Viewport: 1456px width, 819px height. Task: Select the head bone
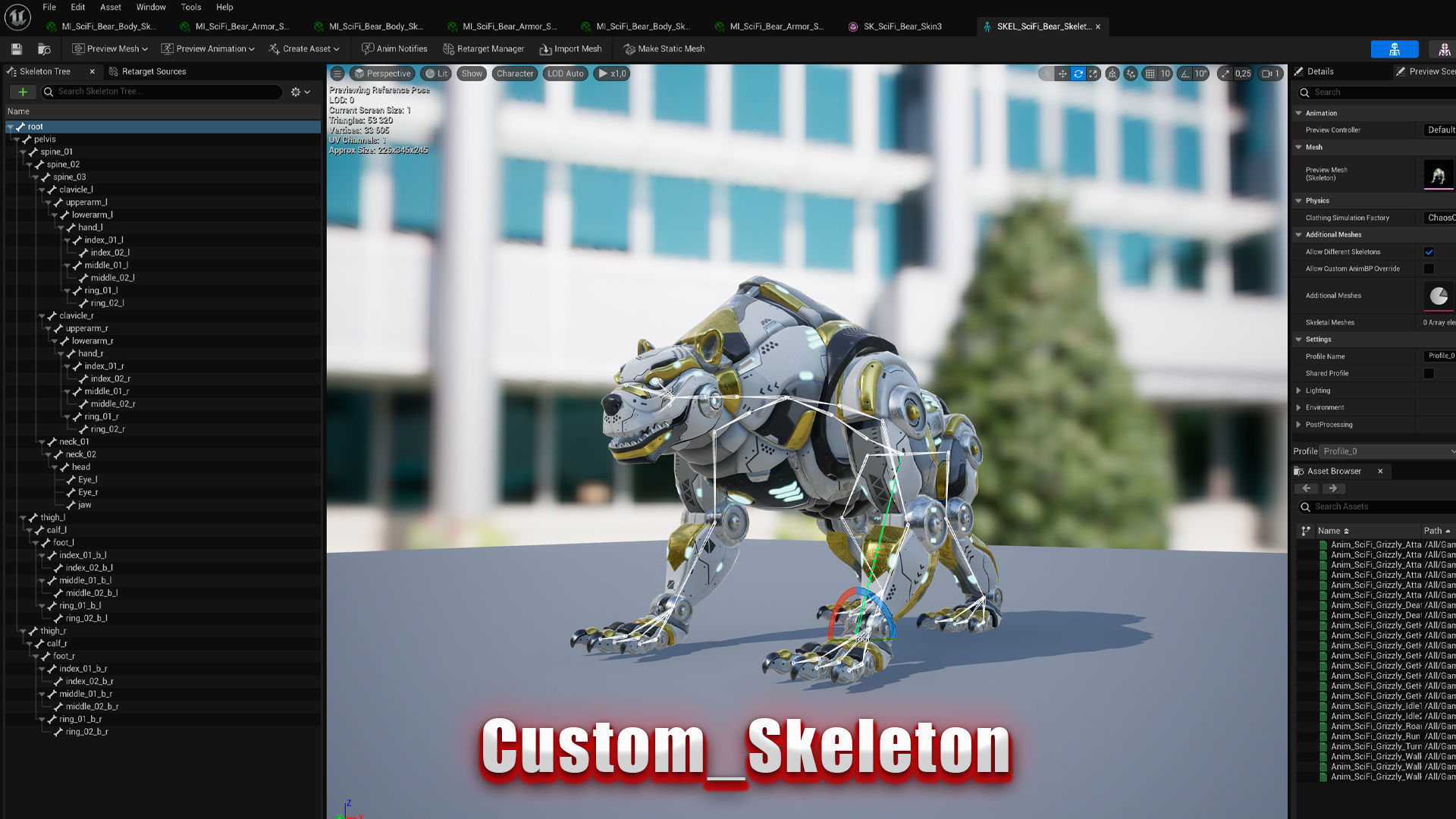(x=80, y=467)
